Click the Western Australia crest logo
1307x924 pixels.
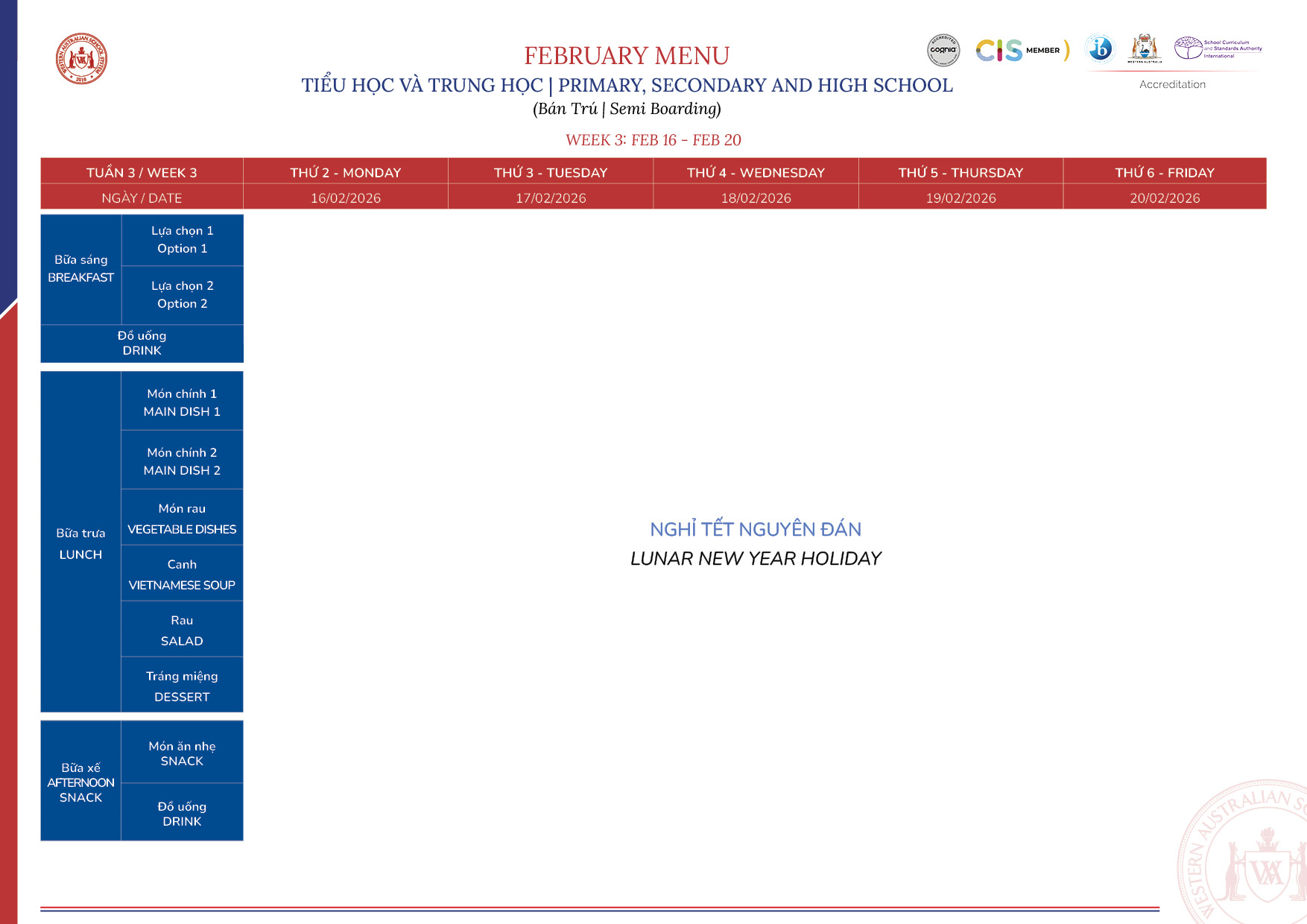[1144, 48]
